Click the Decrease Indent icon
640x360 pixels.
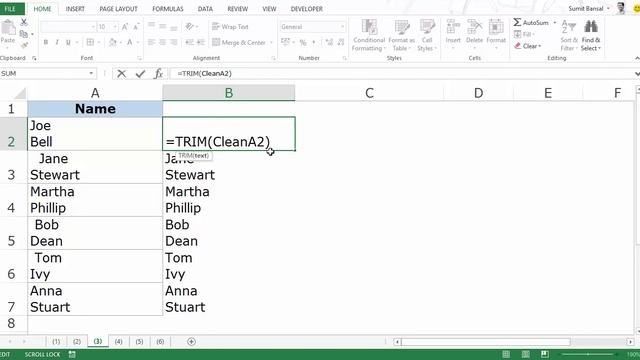point(189,42)
